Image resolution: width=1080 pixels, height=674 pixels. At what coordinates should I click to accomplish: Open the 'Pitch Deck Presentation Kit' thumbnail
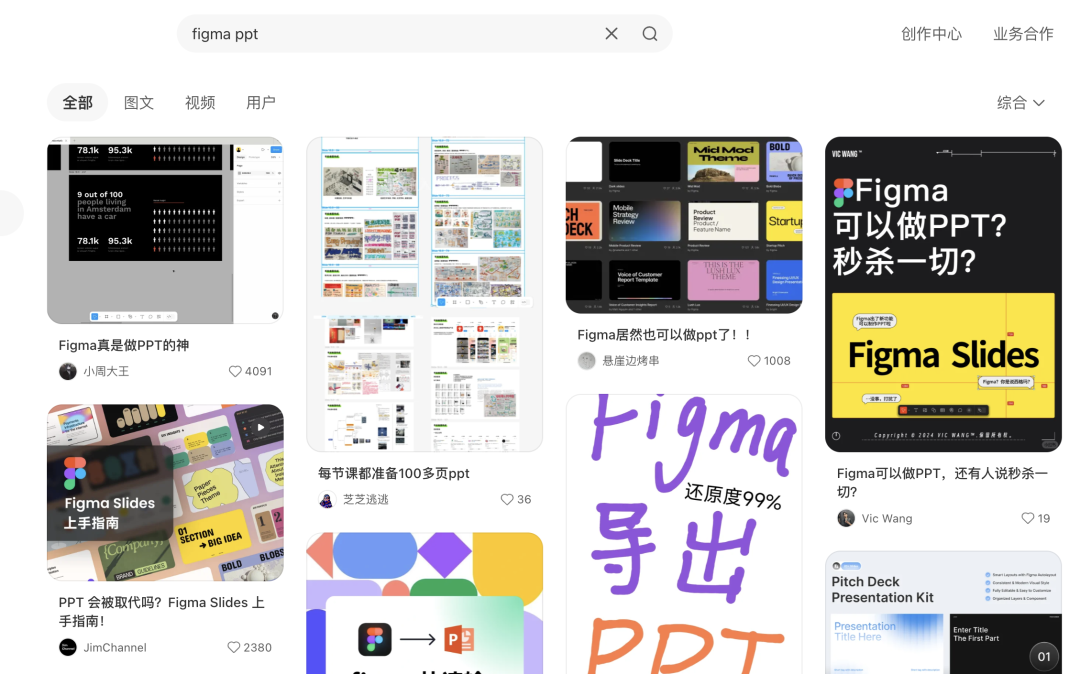[944, 613]
